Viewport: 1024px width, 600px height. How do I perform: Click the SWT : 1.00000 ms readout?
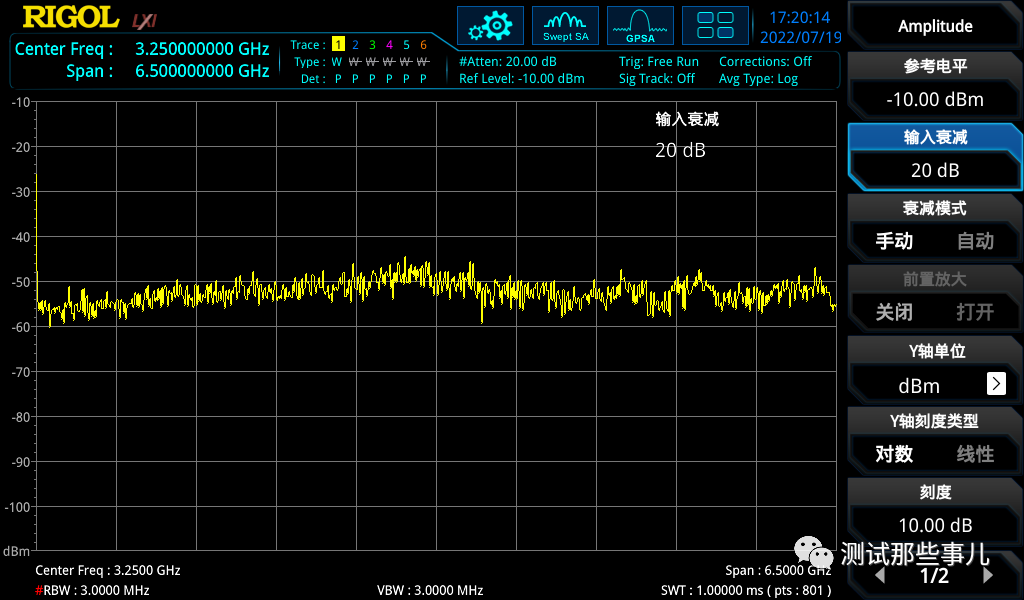tap(746, 590)
